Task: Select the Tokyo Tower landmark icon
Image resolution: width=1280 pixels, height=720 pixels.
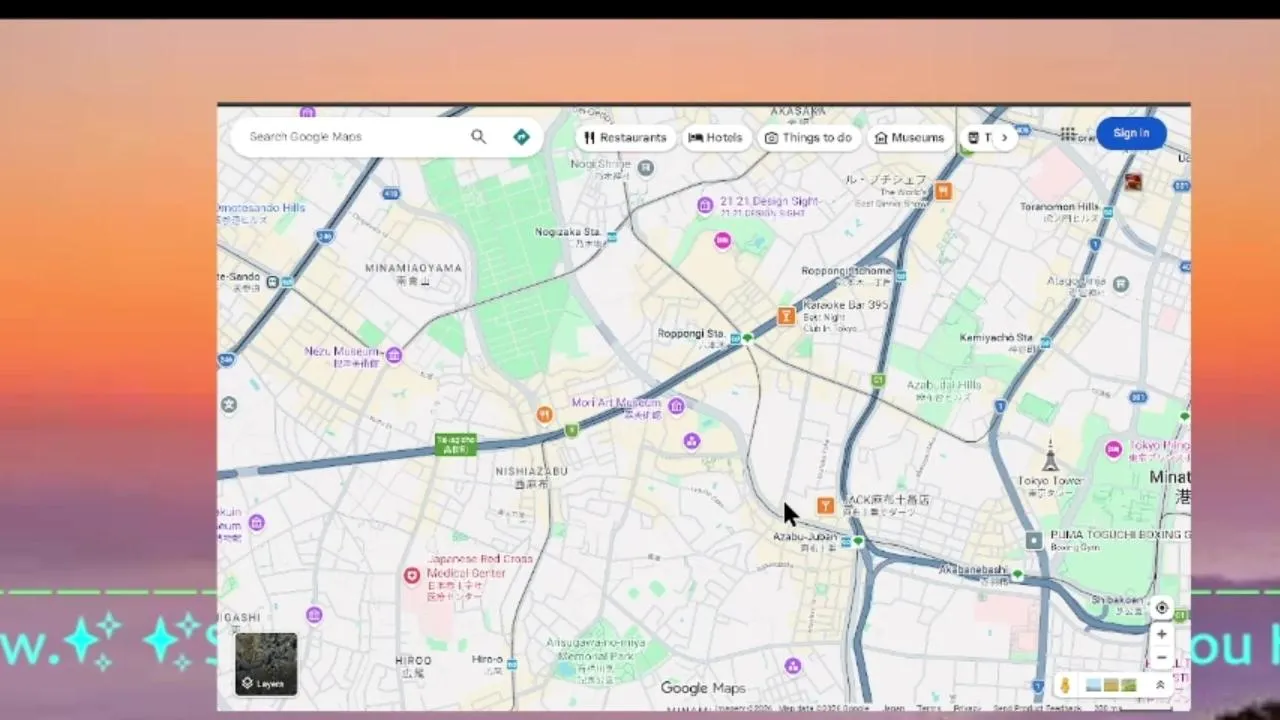Action: (1050, 456)
